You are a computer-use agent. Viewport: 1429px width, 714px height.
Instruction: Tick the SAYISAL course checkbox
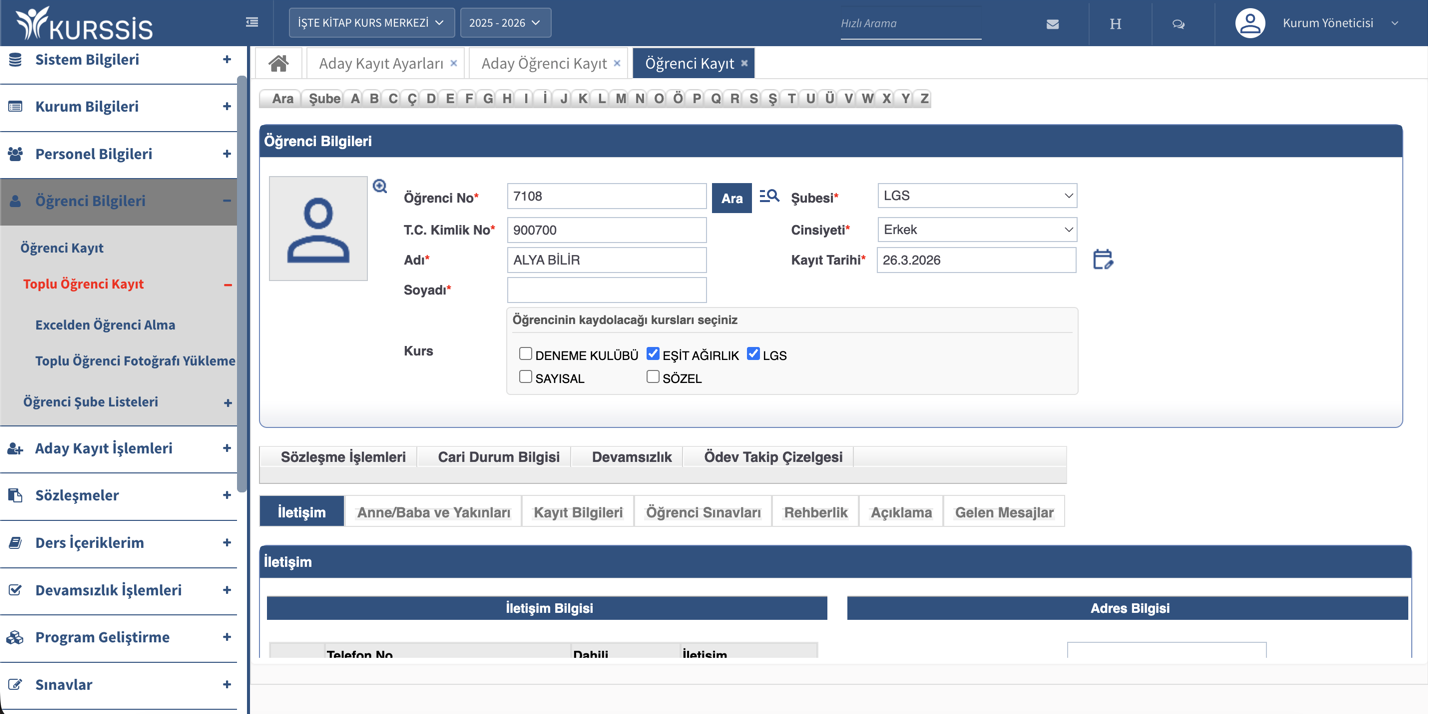point(525,377)
